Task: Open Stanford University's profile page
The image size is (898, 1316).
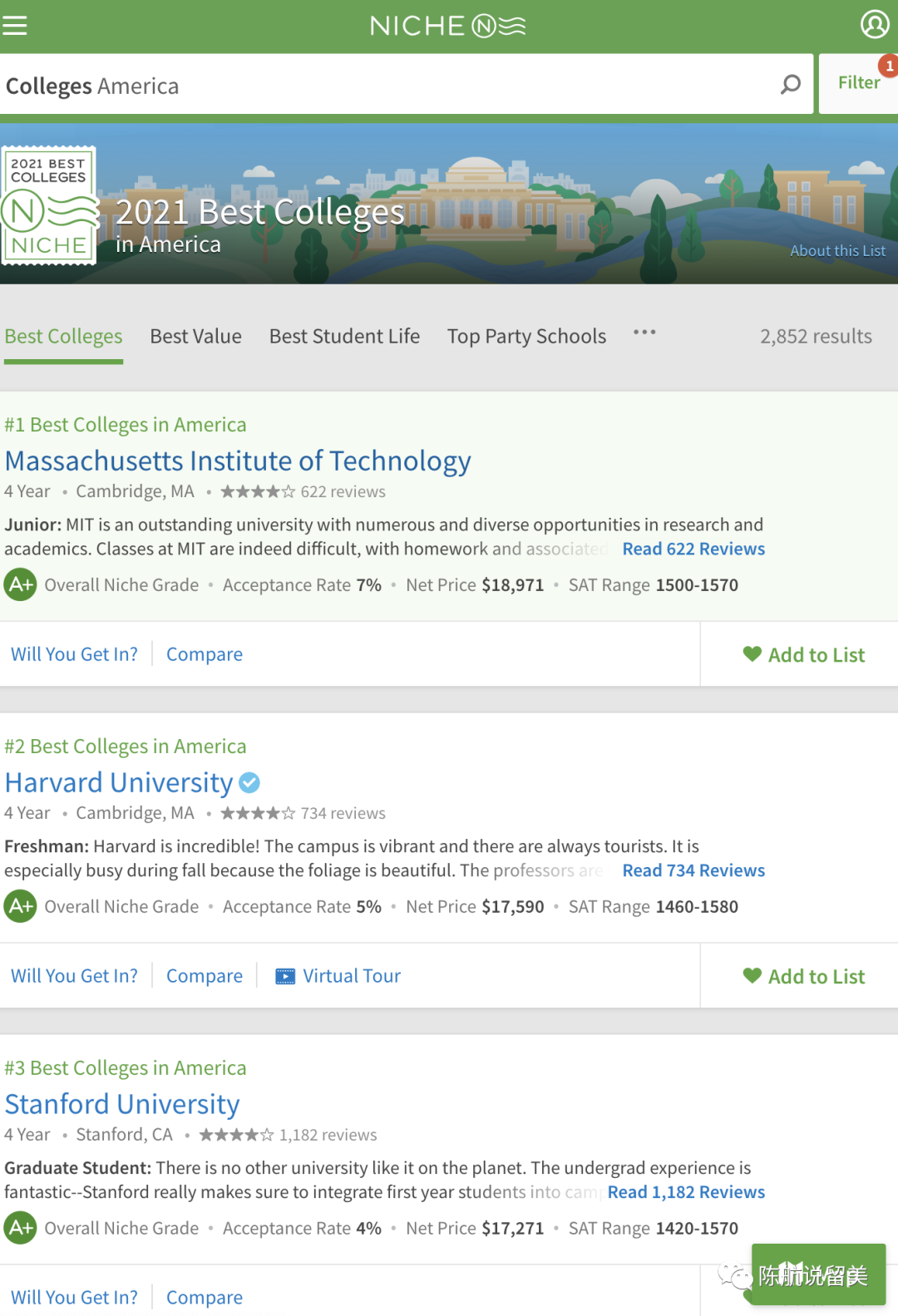Action: (x=122, y=1104)
